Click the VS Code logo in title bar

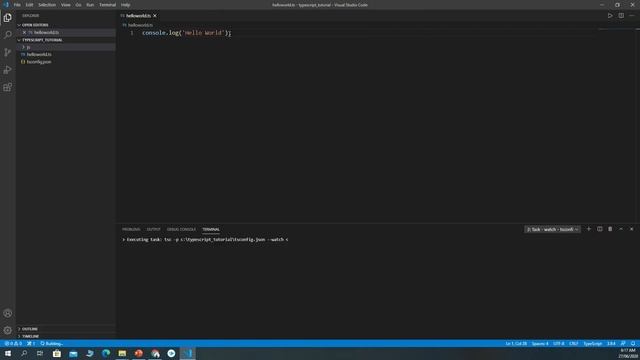[x=6, y=5]
